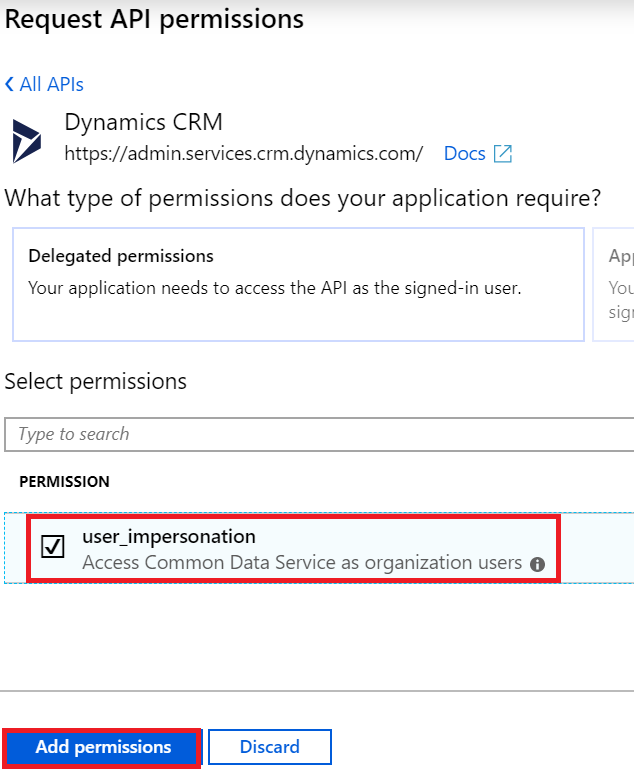Image resolution: width=634 pixels, height=781 pixels.
Task: Uncheck the user_impersonation checkbox
Action: pyautogui.click(x=53, y=546)
